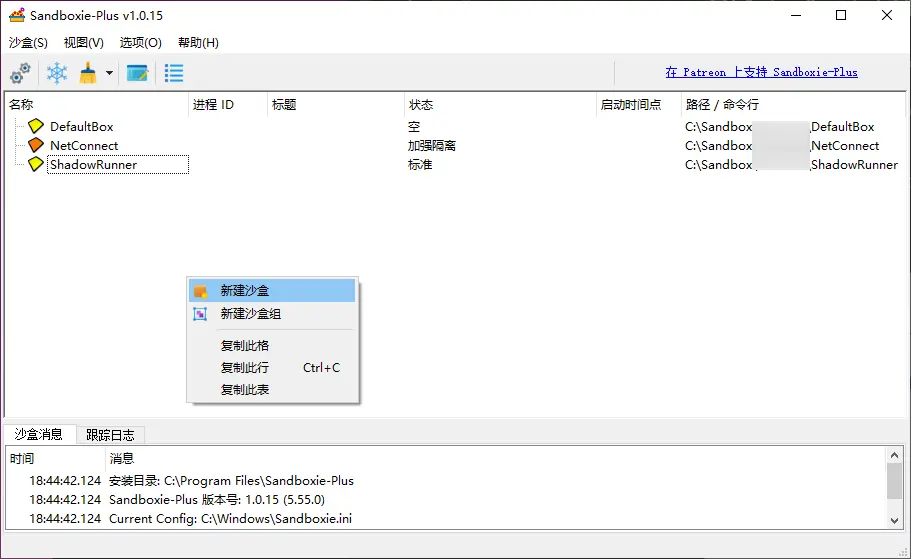Click the snowflake keep-terminated toolbar icon
Image resolution: width=911 pixels, height=559 pixels.
[x=57, y=73]
